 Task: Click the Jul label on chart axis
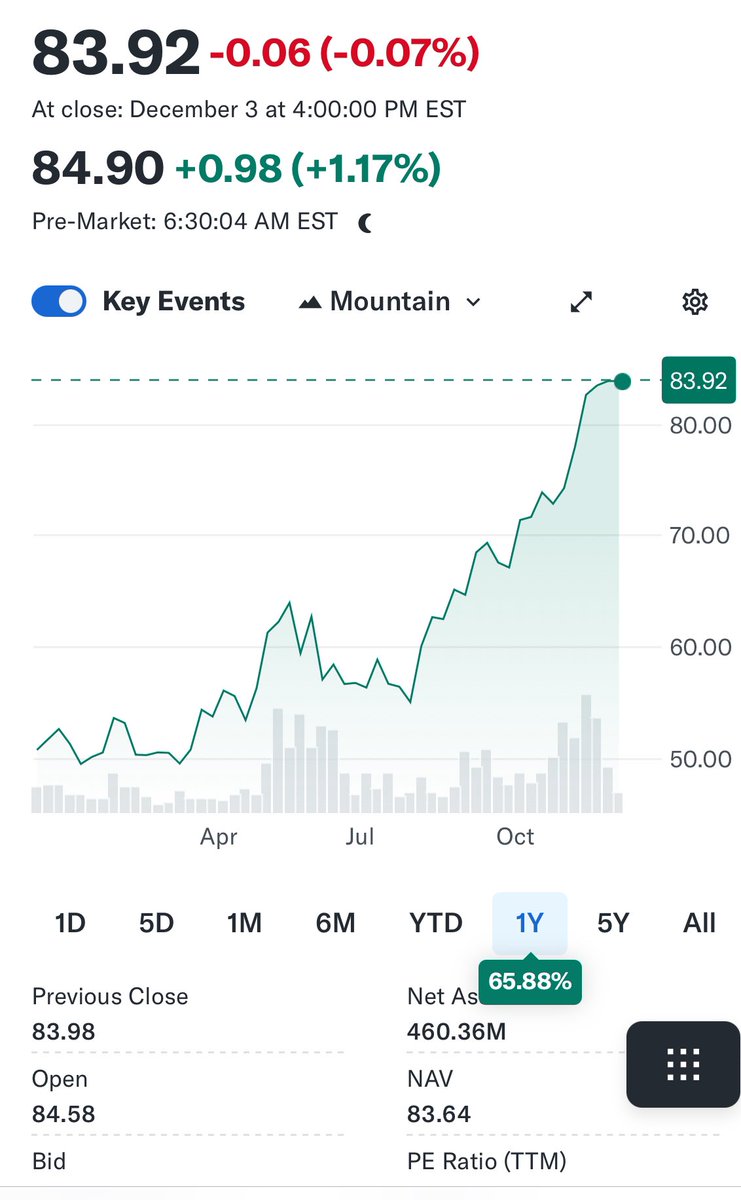(360, 837)
